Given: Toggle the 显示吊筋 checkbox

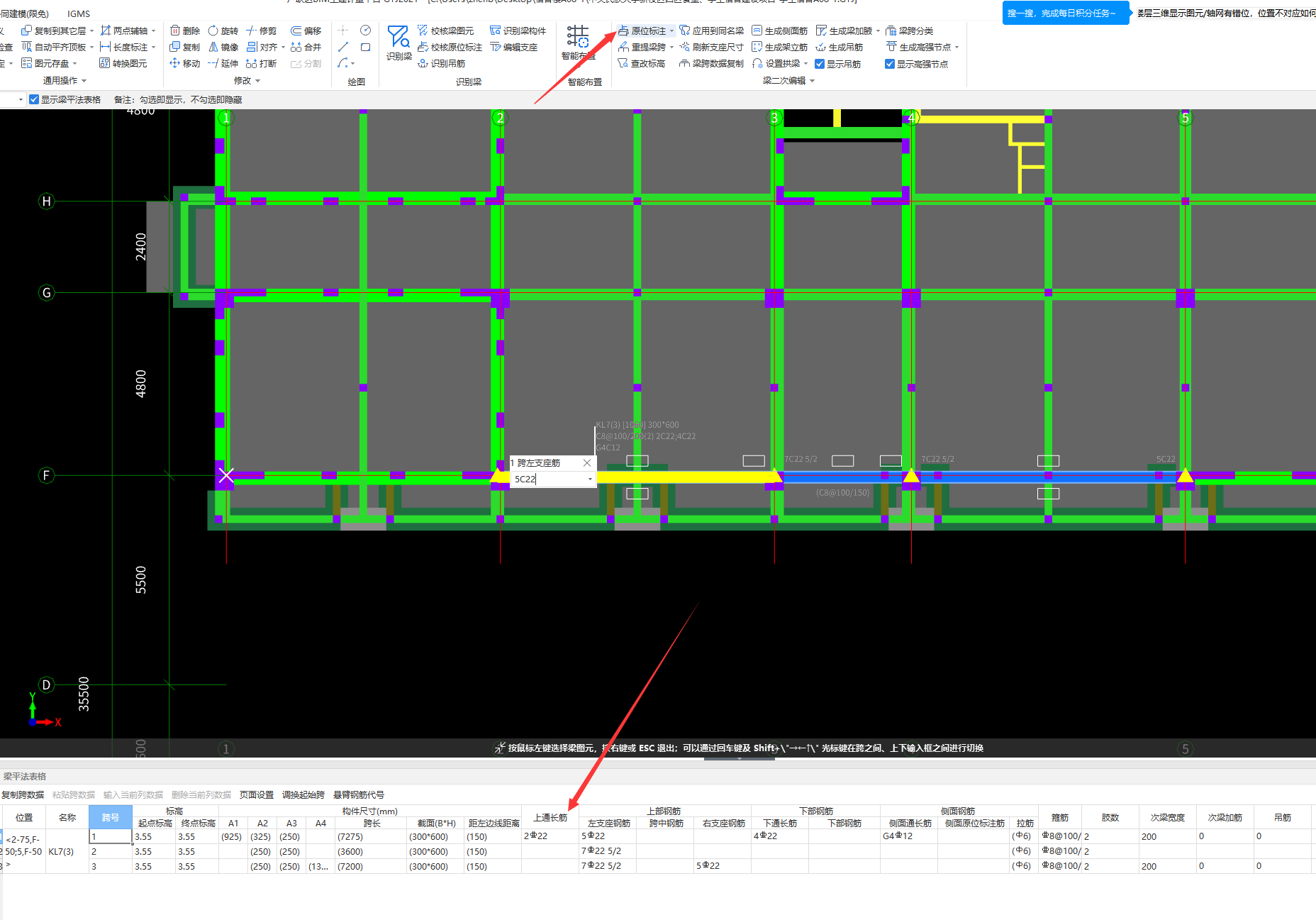Looking at the screenshot, I should click(820, 64).
